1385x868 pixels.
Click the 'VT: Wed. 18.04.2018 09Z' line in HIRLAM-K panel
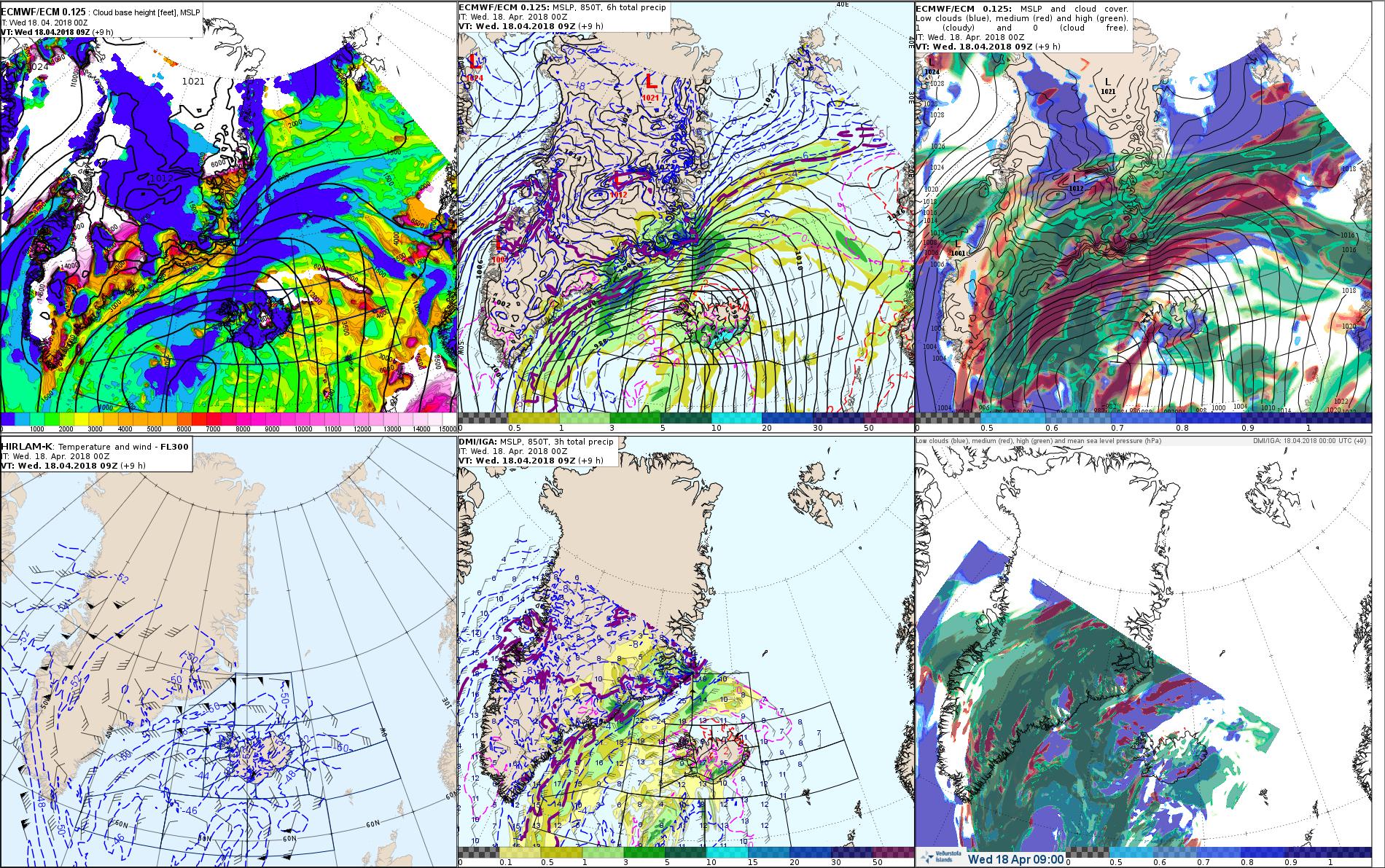click(72, 465)
